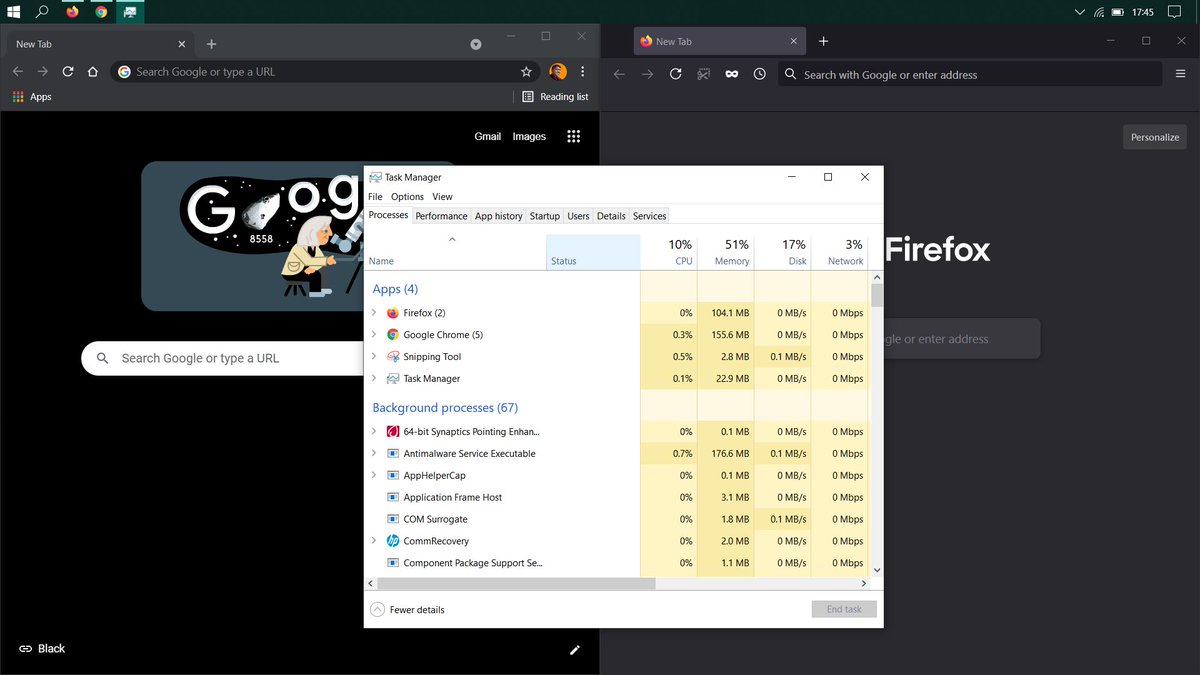Reload page in Firefox
This screenshot has height=675, width=1200.
(675, 74)
